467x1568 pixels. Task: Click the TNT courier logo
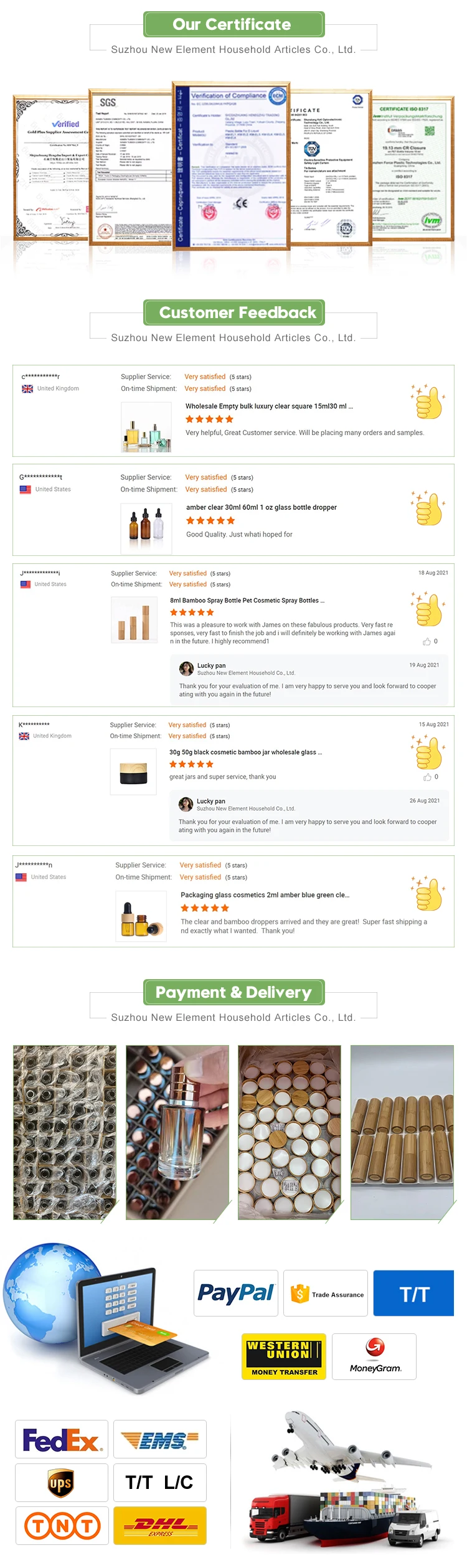[62, 1526]
